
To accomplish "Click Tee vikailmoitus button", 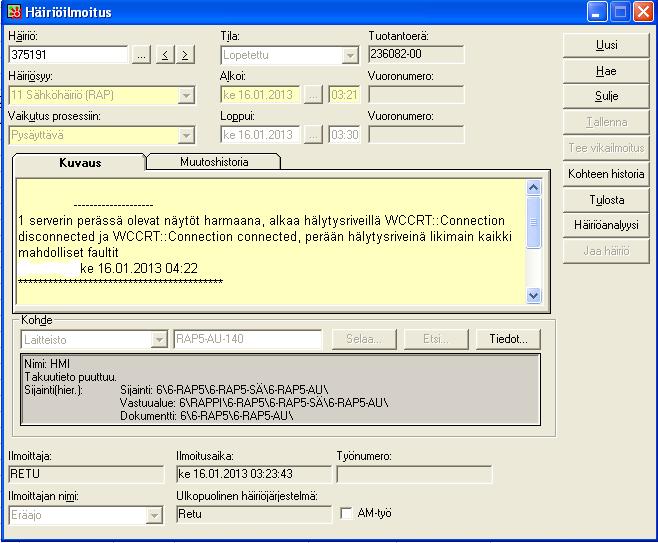I will (x=606, y=148).
